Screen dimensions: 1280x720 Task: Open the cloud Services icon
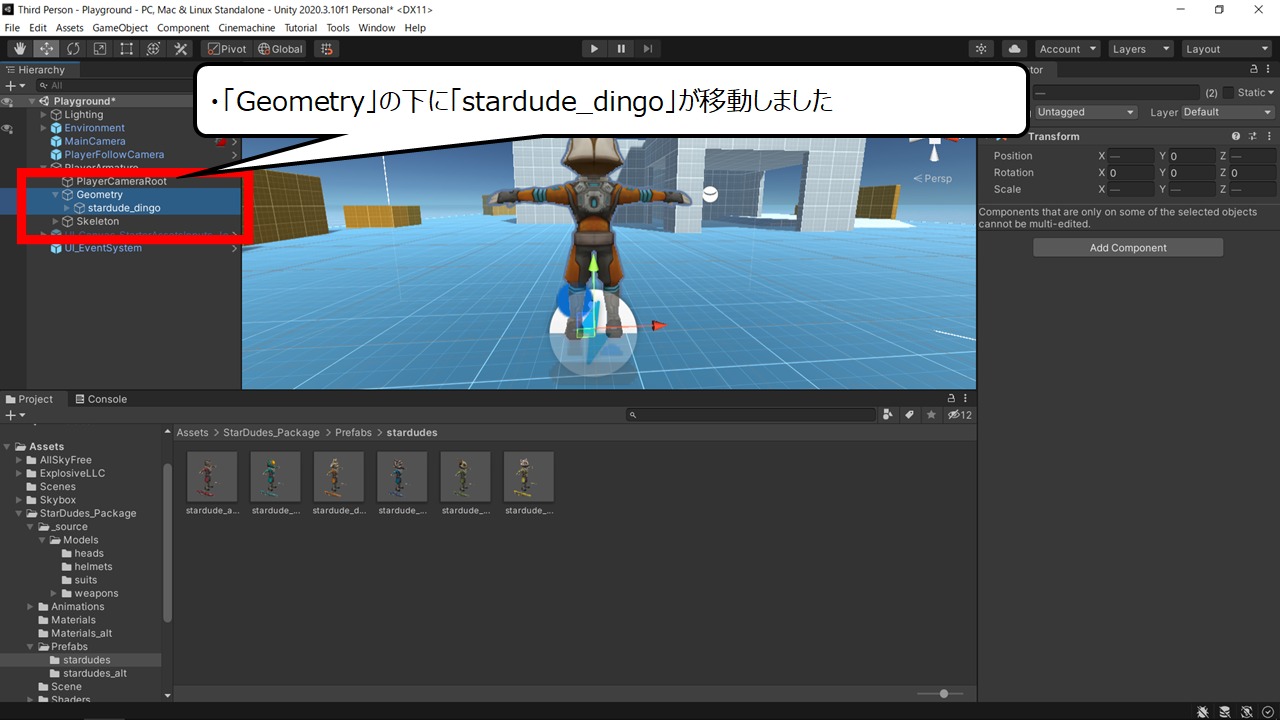click(x=1014, y=49)
